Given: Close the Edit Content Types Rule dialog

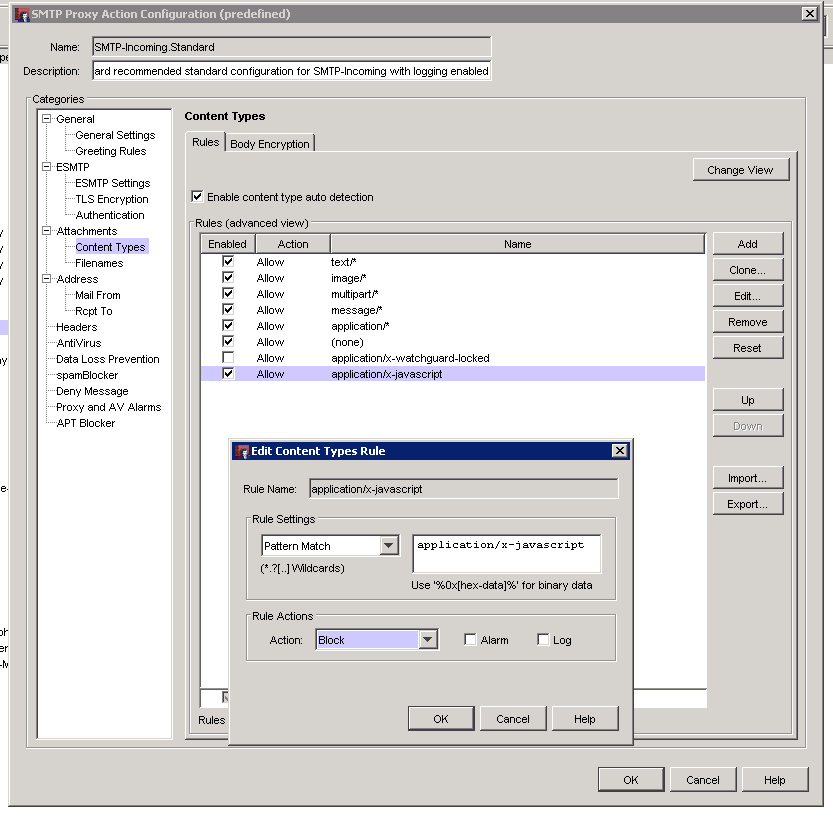Looking at the screenshot, I should (620, 451).
